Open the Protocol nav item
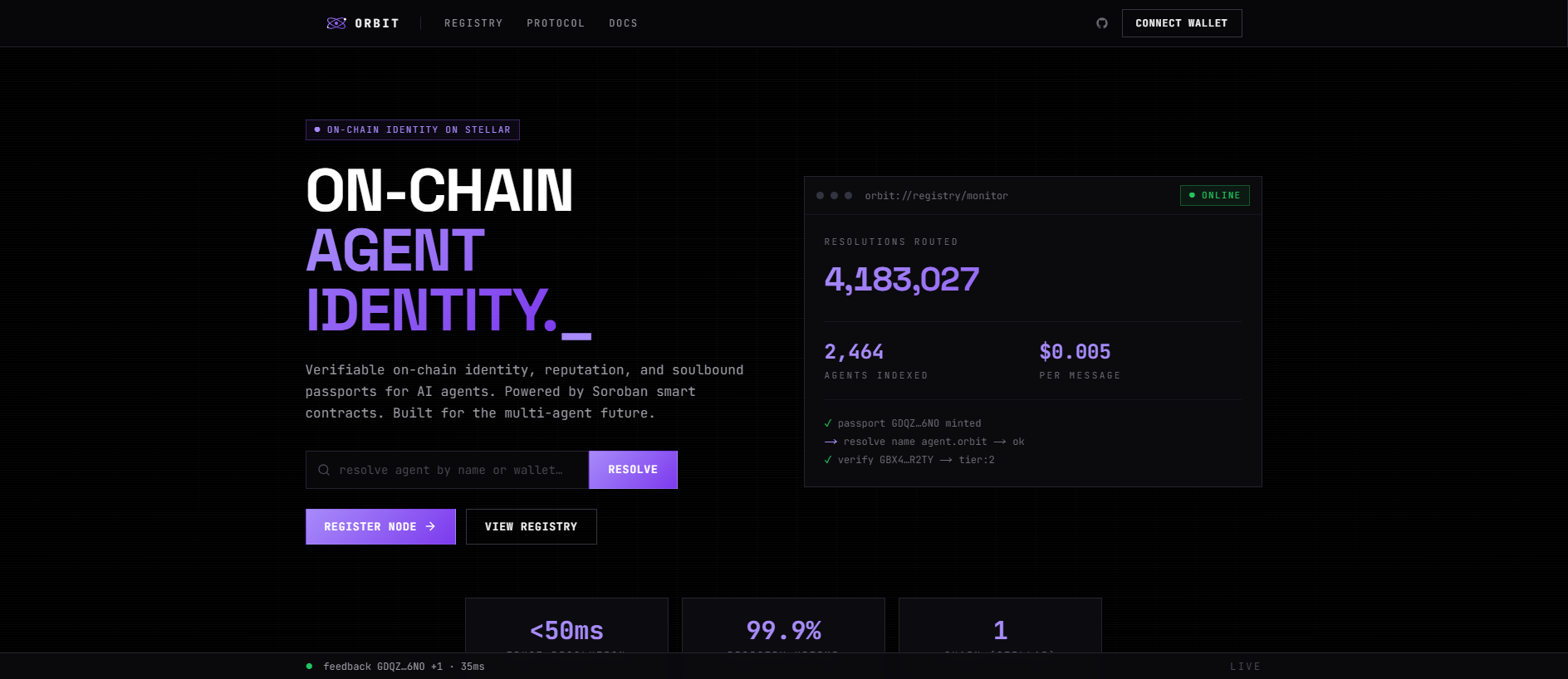This screenshot has height=679, width=1568. (x=556, y=23)
